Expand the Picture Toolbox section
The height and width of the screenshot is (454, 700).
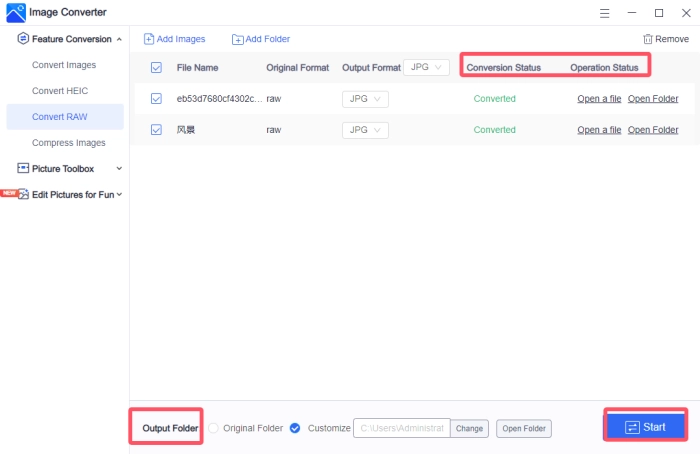119,169
